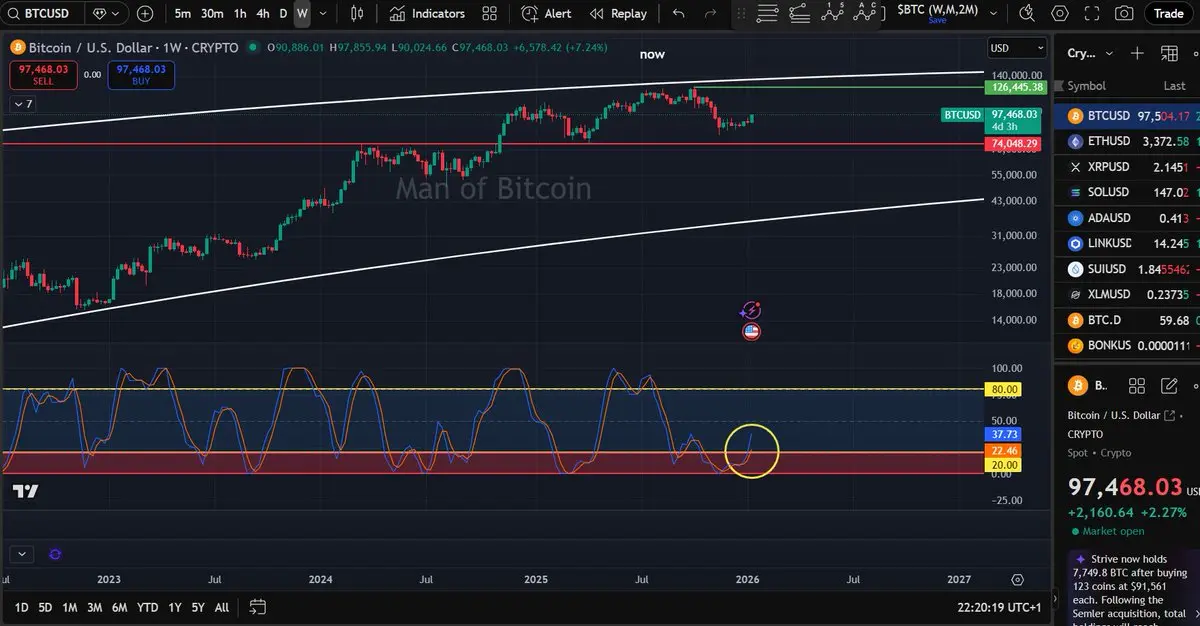1200x626 pixels.
Task: Click the yellow 80.00 oscillator level label
Action: pos(1004,389)
